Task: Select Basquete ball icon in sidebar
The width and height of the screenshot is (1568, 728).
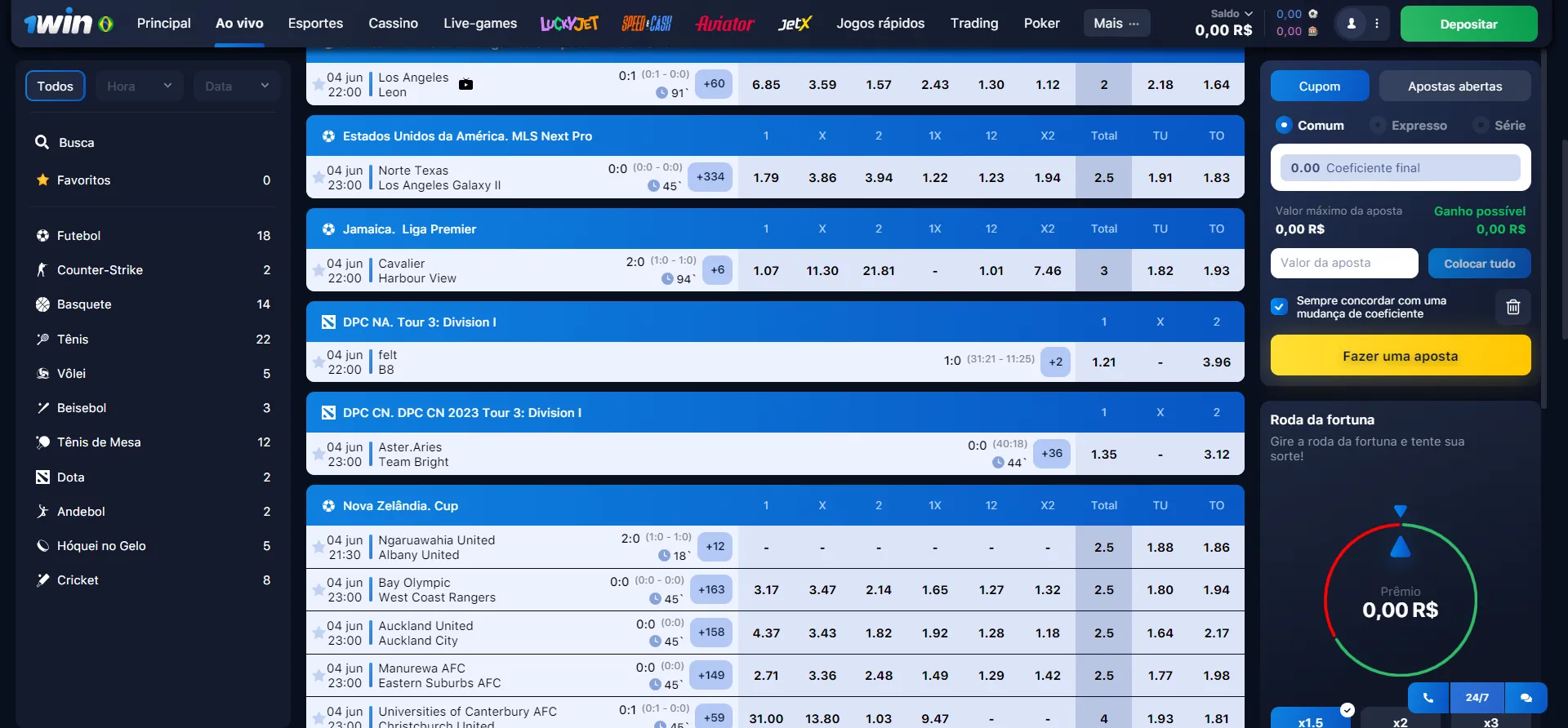Action: [x=42, y=304]
